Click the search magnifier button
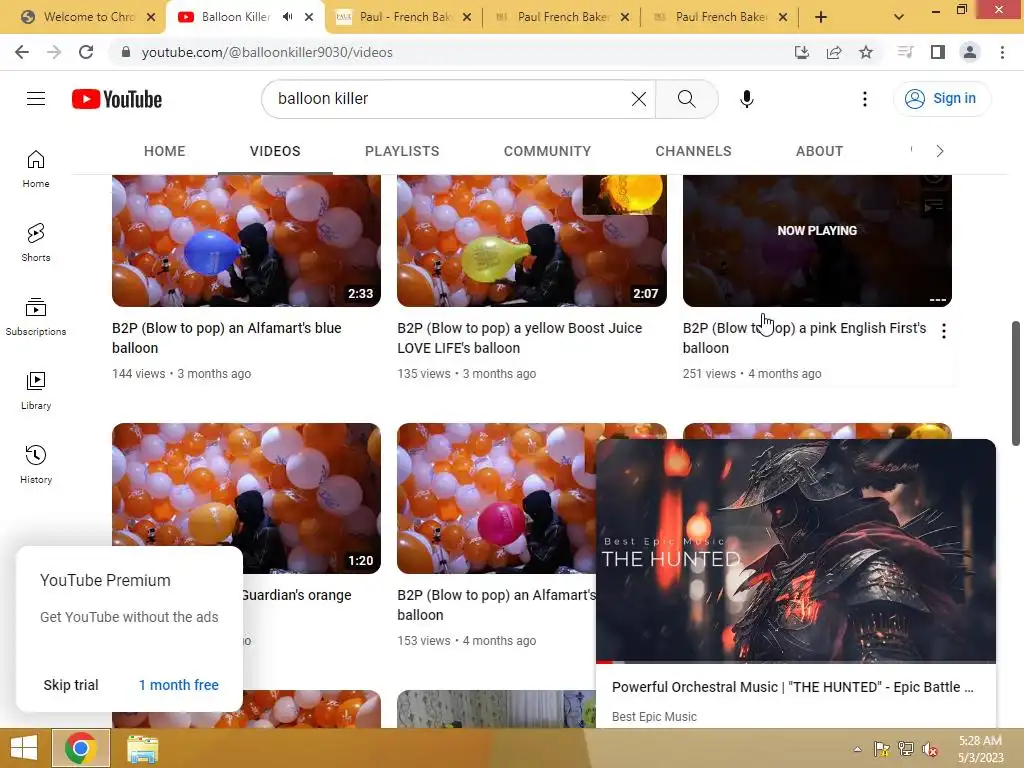1024x768 pixels. coord(686,99)
